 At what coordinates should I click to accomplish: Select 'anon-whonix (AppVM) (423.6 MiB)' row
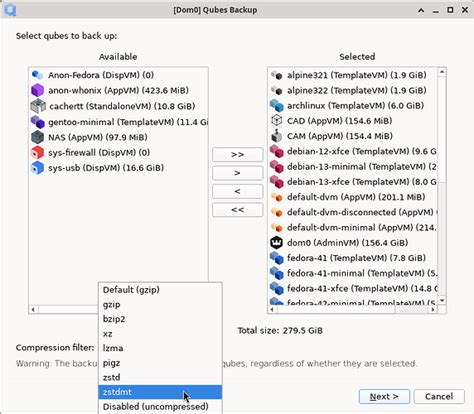[x=118, y=90]
